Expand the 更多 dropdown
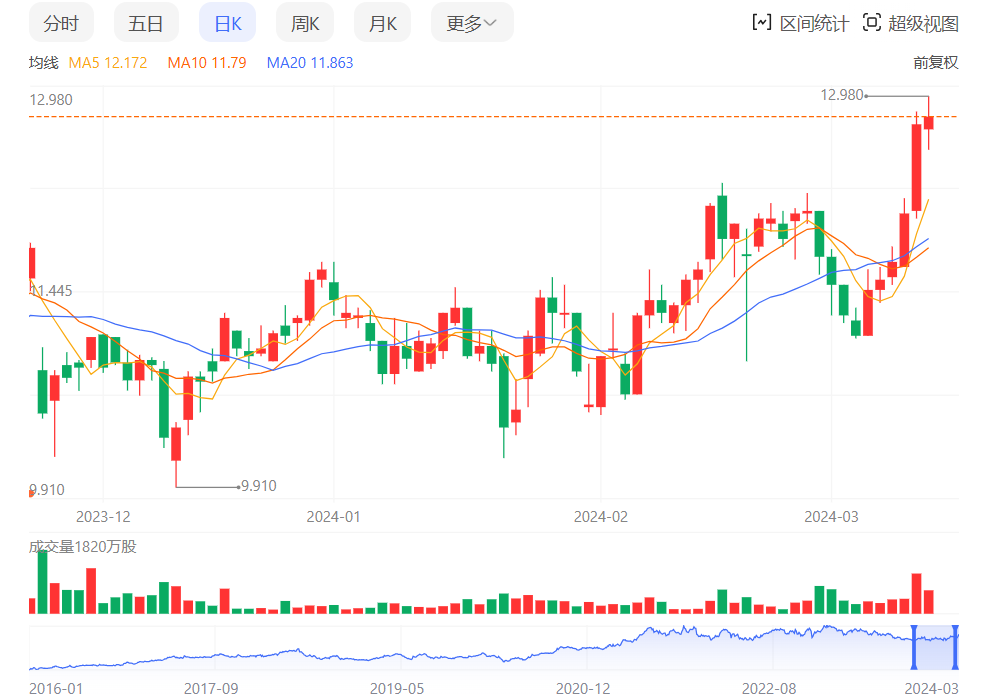This screenshot has width=986, height=697. 472,23
